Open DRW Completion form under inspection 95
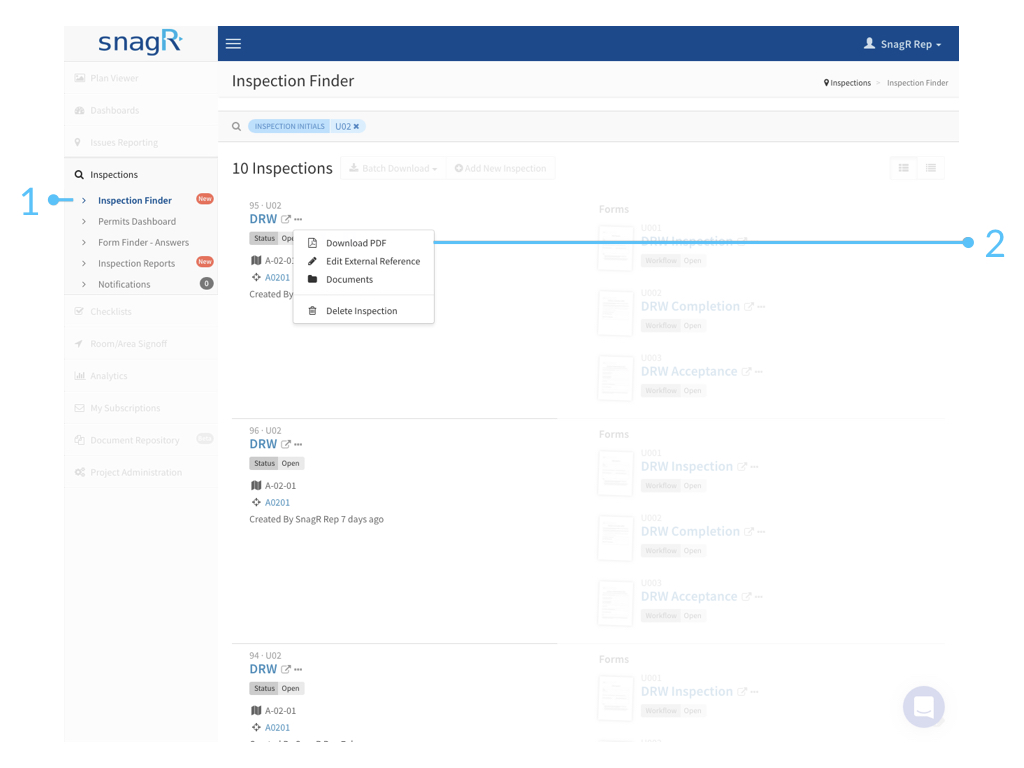 pos(690,306)
